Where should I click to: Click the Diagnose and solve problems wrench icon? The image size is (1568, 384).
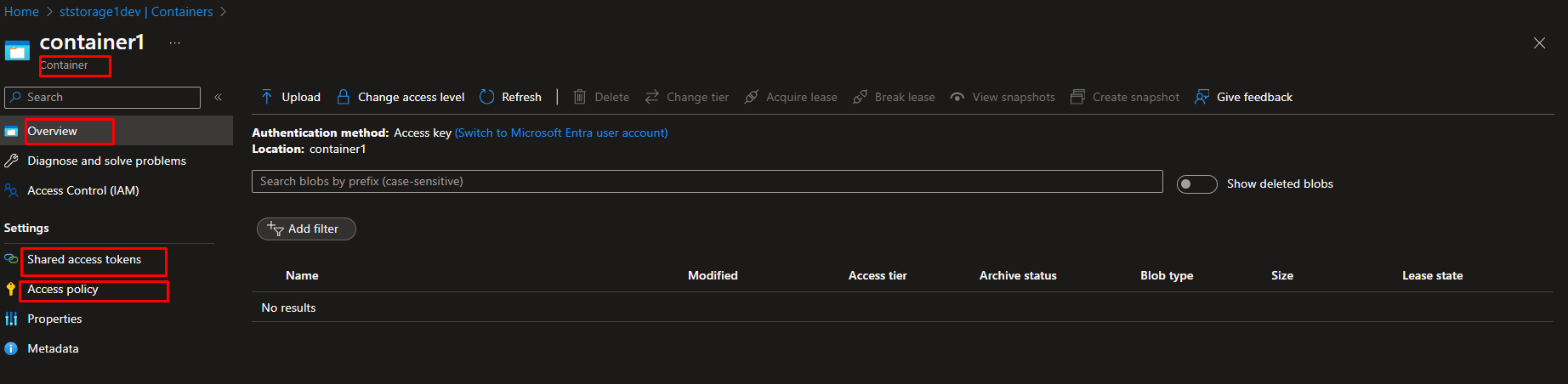coord(11,161)
